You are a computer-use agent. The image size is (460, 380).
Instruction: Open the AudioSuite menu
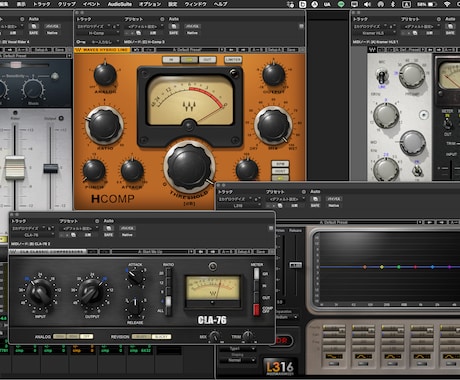(120, 4)
